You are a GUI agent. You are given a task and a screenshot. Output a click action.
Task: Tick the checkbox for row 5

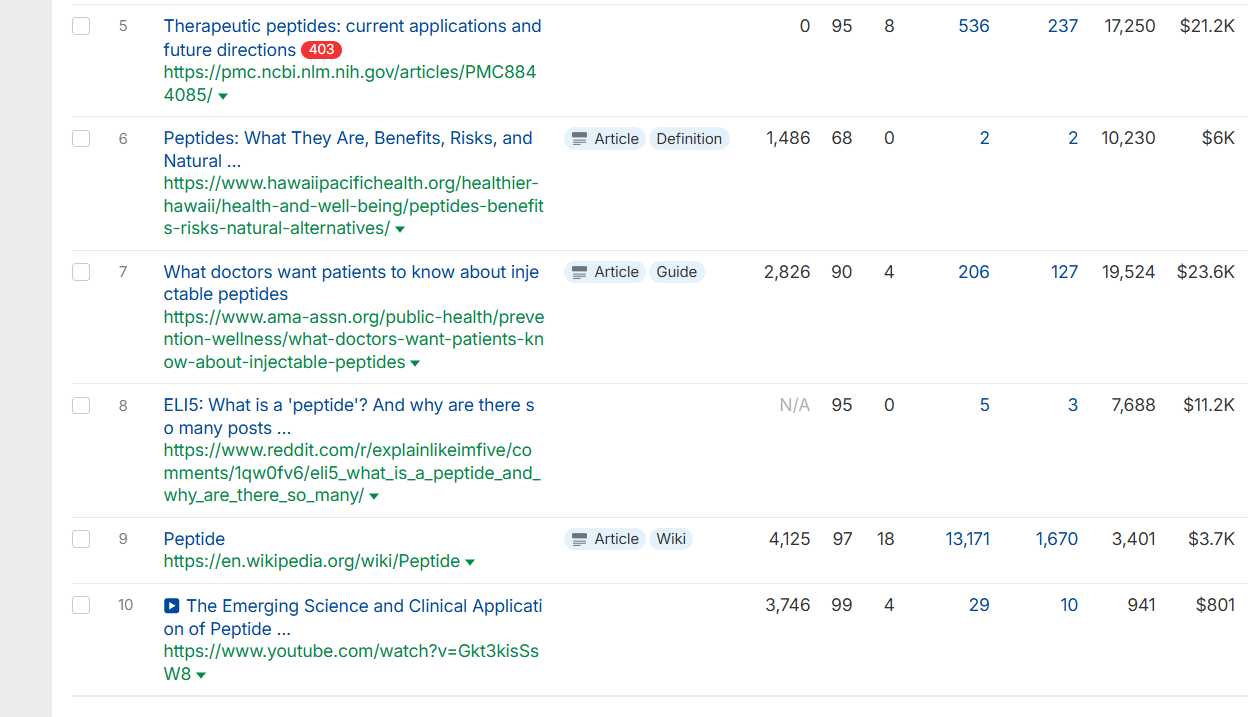81,26
